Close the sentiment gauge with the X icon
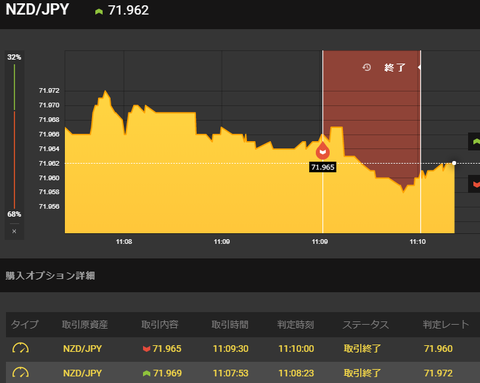 click(14, 231)
